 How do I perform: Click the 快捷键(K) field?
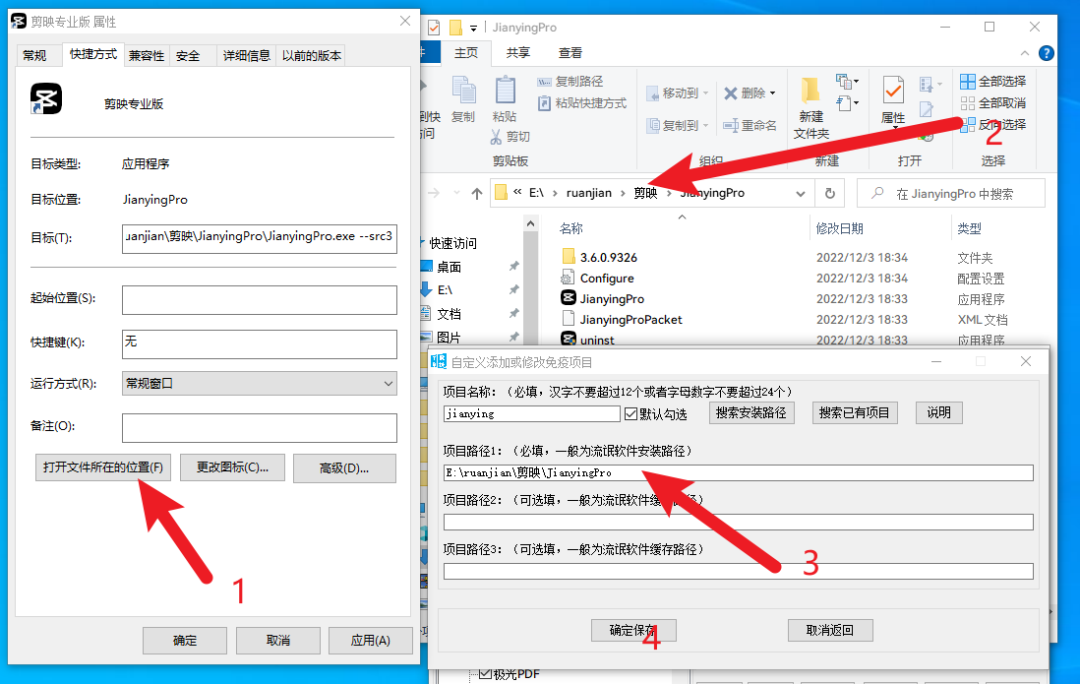click(x=259, y=344)
